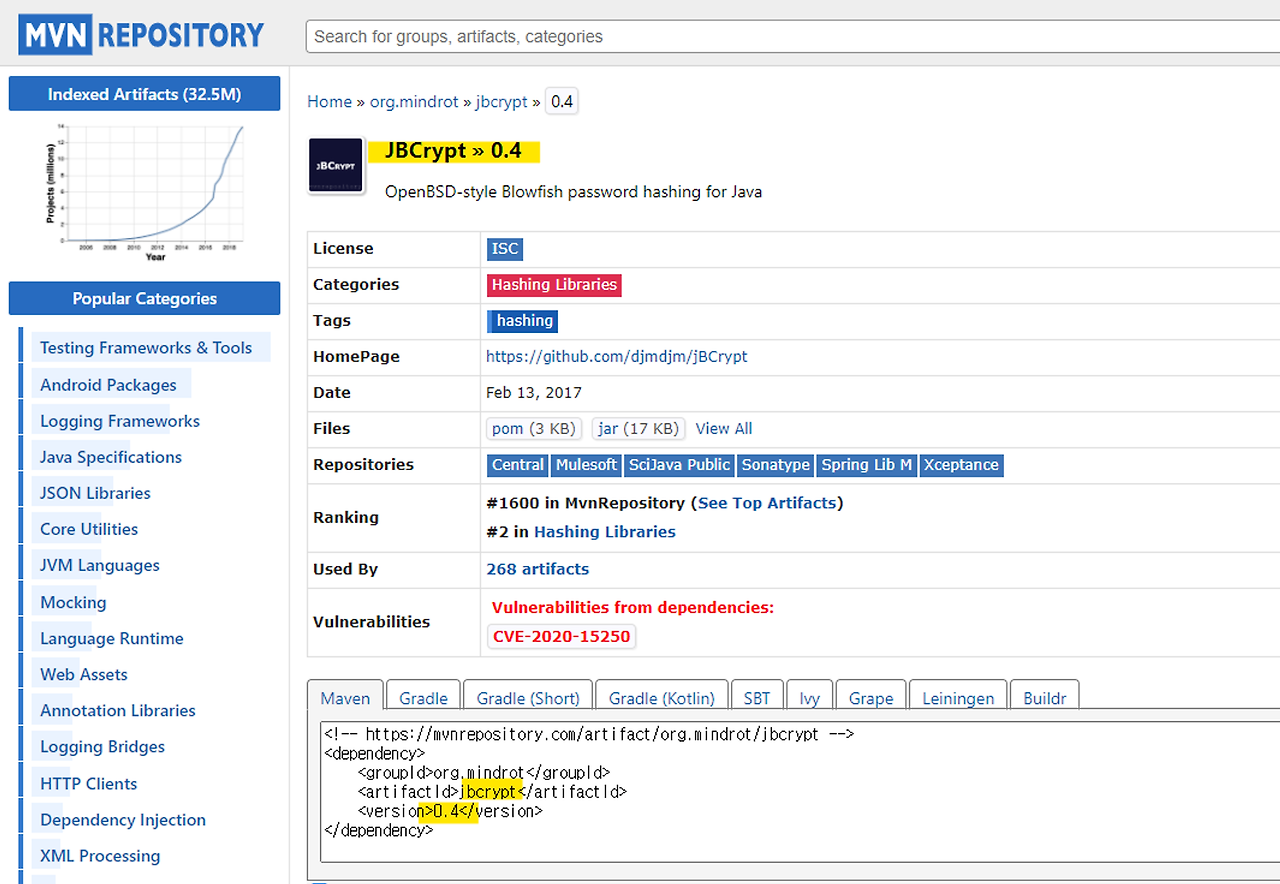Switch to the Gradle (Short) tab
The image size is (1280, 884).
point(528,697)
